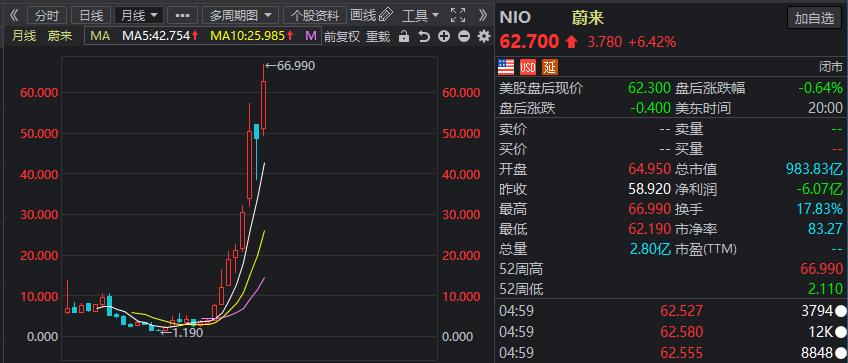The width and height of the screenshot is (848, 363).
Task: Undo chart change with back arrow
Action: point(424,36)
